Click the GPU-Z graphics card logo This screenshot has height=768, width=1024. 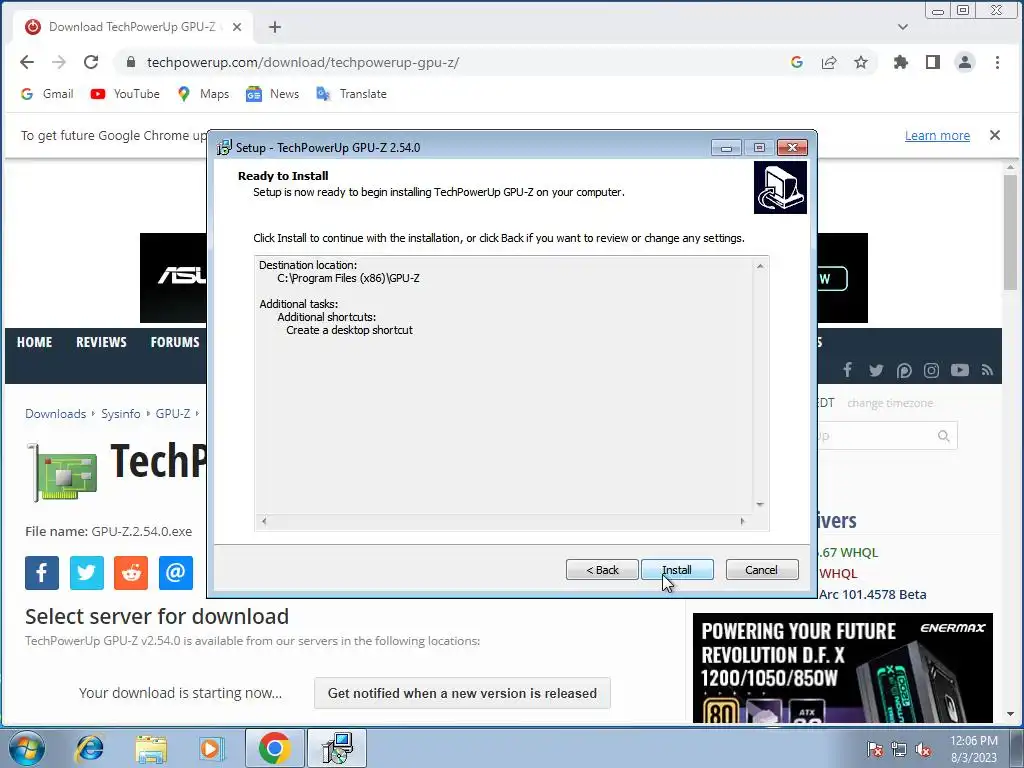tap(63, 472)
